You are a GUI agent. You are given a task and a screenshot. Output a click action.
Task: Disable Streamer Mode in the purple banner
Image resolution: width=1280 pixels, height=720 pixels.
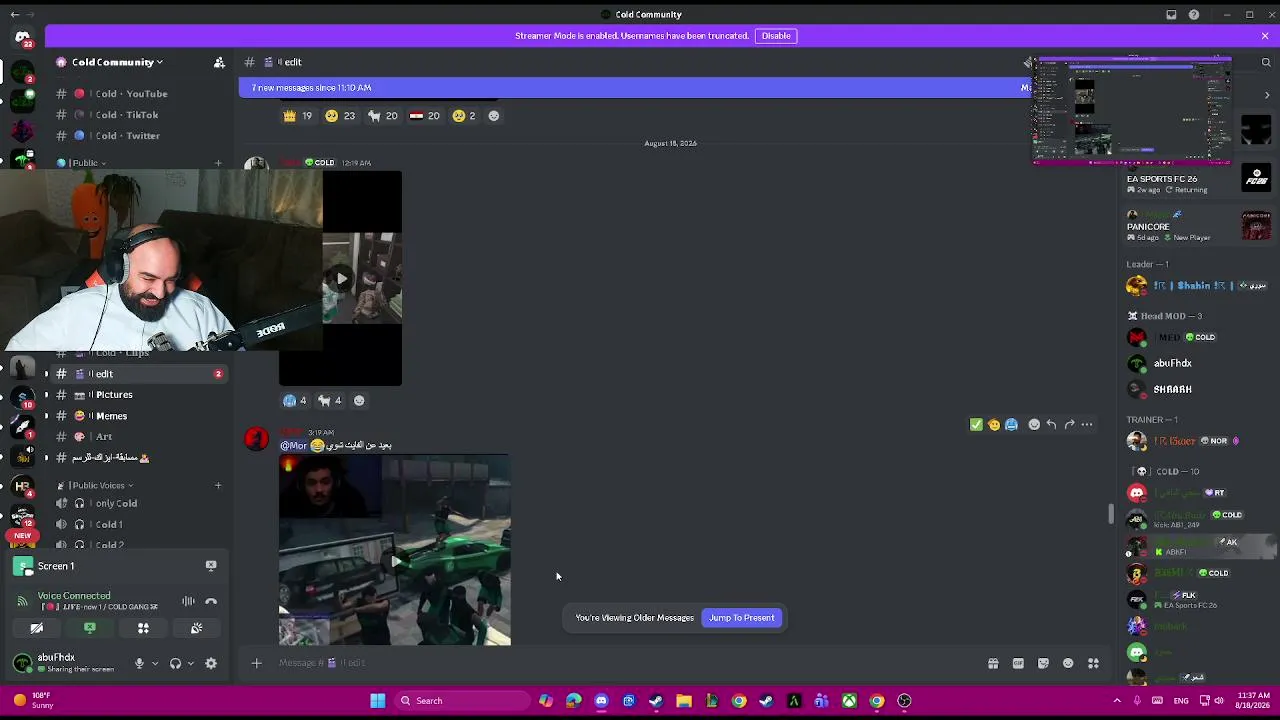click(x=776, y=36)
